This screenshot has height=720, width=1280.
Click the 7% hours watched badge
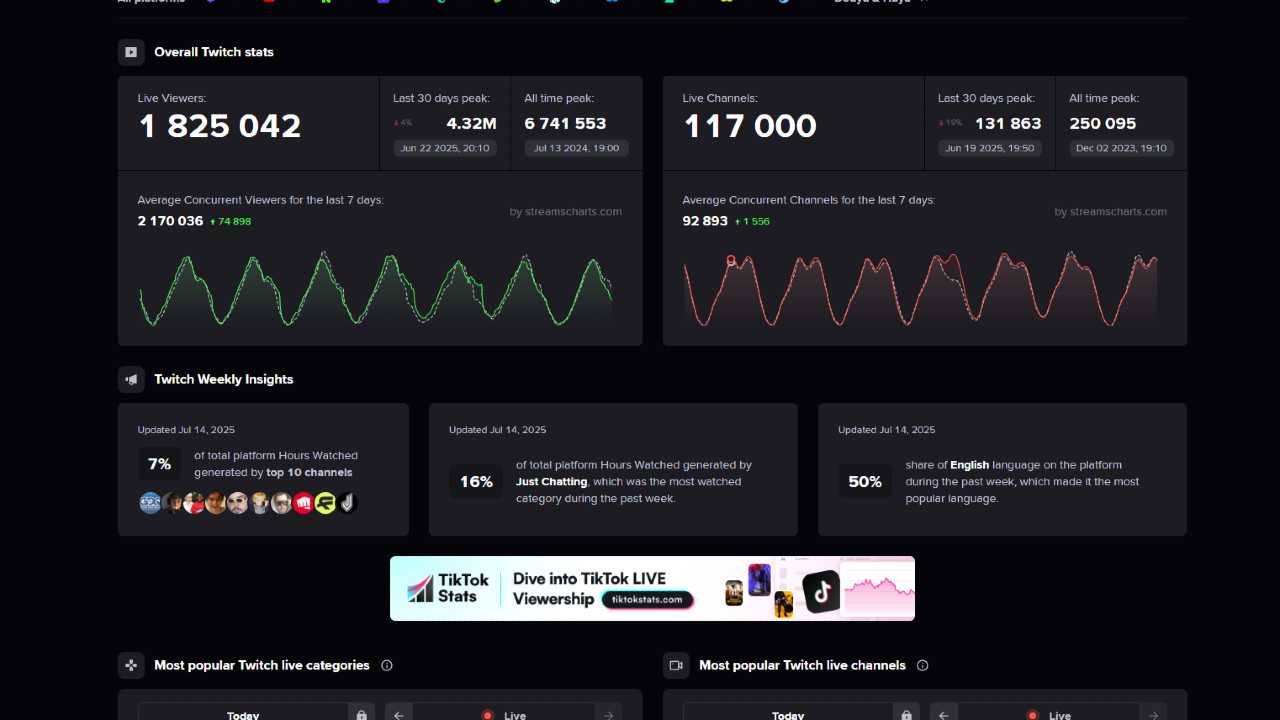tap(160, 464)
